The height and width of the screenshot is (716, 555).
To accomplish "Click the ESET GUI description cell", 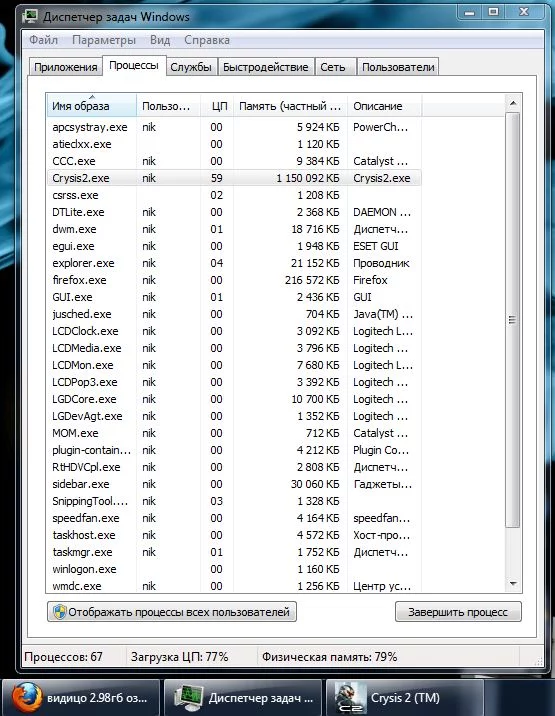I will coord(376,246).
